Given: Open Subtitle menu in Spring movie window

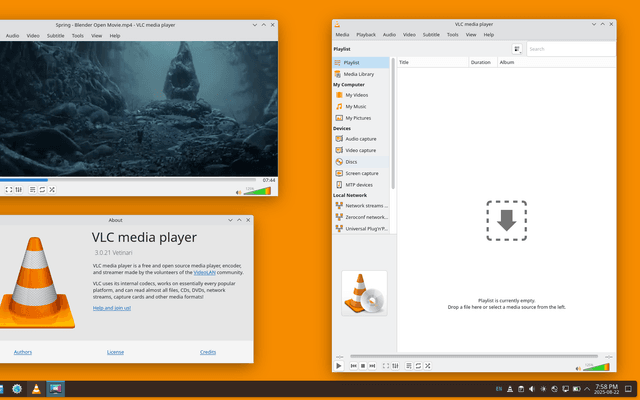Looking at the screenshot, I should click(x=56, y=36).
